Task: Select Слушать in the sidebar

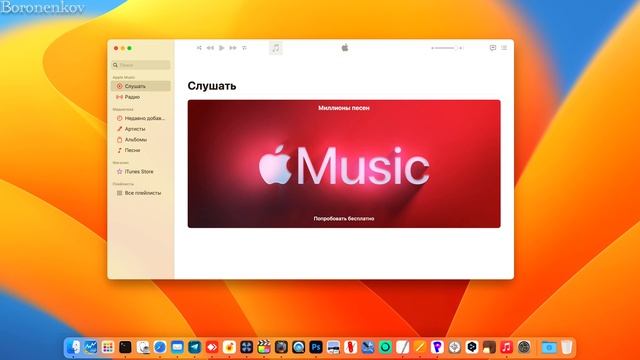Action: [x=141, y=86]
